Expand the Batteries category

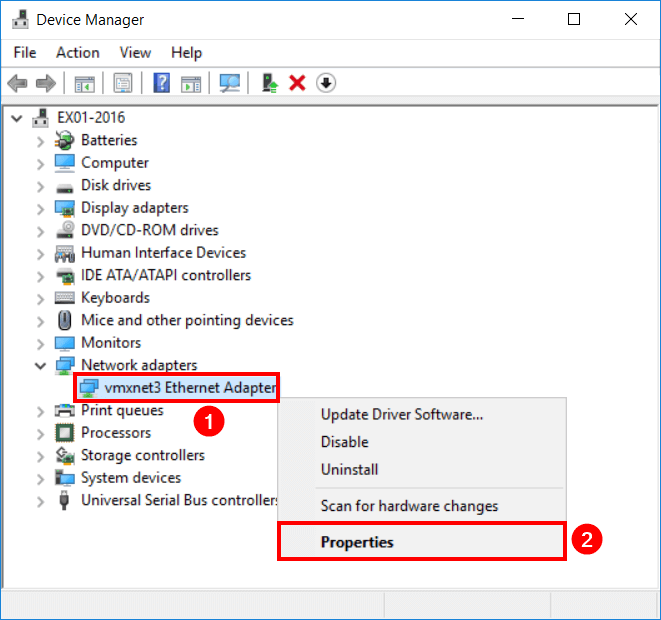pyautogui.click(x=41, y=141)
